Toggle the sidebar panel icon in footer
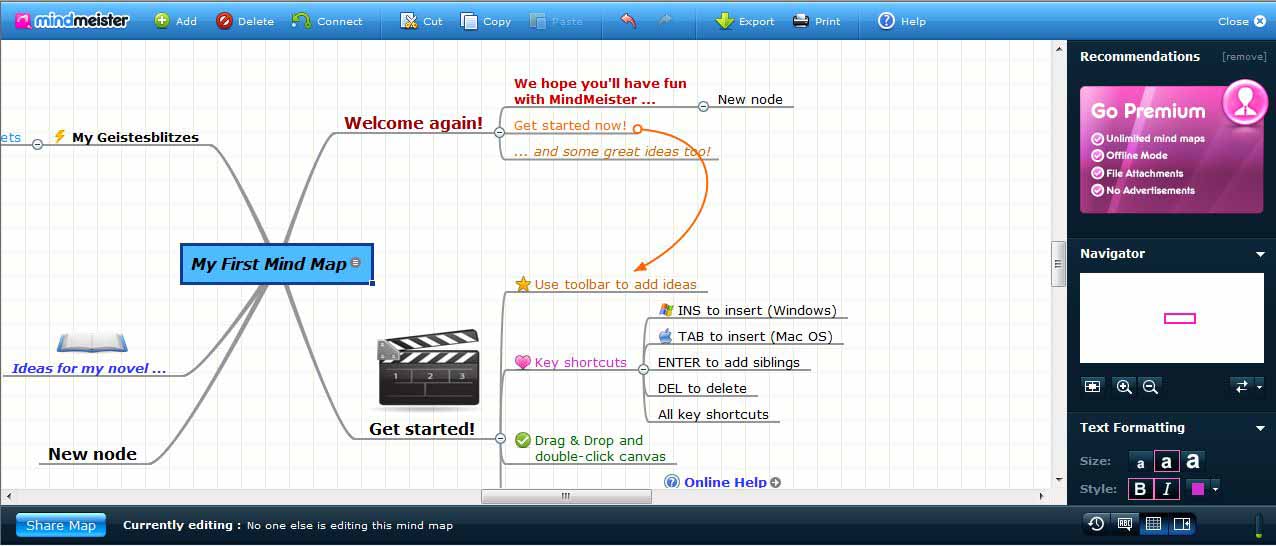The width and height of the screenshot is (1276, 546). tap(1182, 524)
